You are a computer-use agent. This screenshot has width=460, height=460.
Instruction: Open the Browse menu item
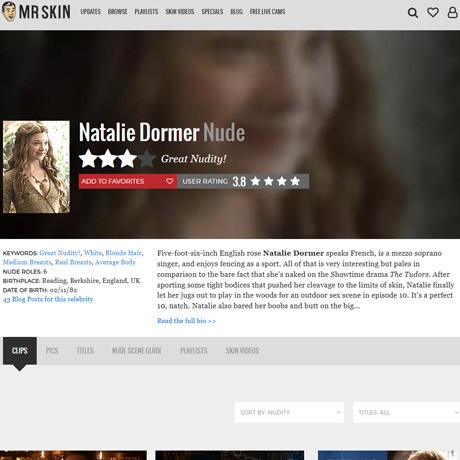117,12
